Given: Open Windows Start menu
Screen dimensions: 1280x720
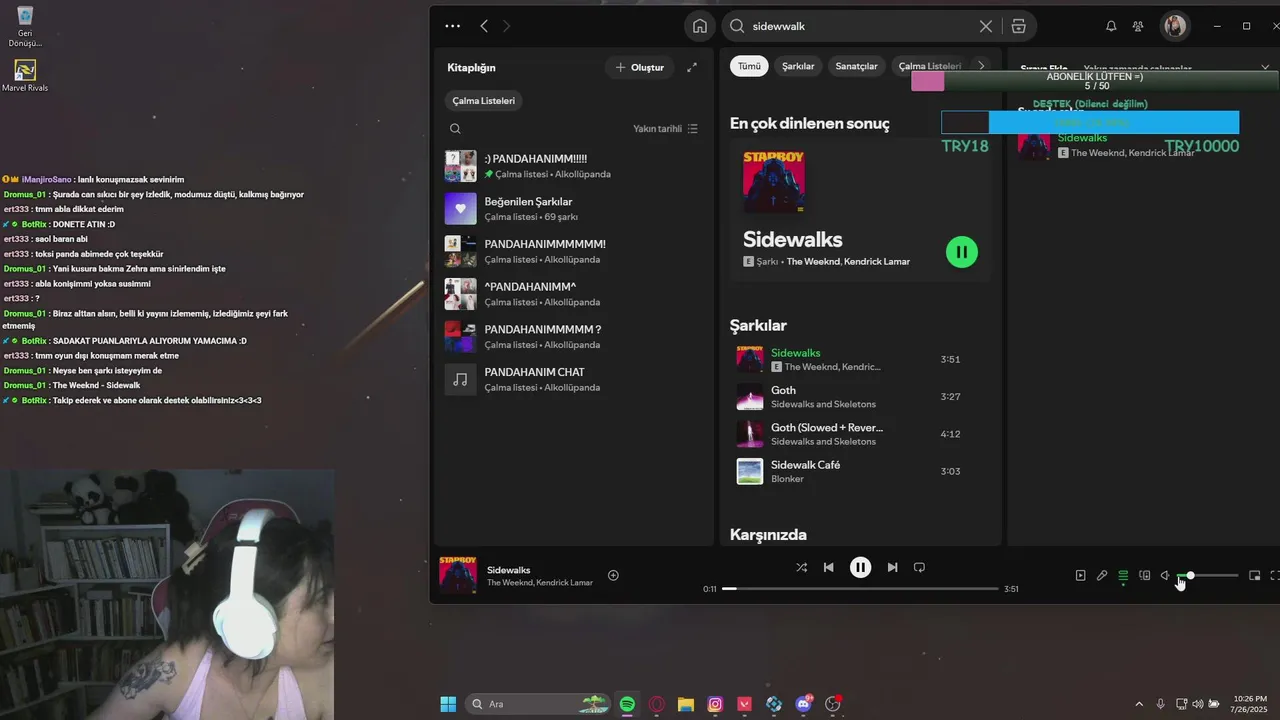Looking at the screenshot, I should coord(448,704).
